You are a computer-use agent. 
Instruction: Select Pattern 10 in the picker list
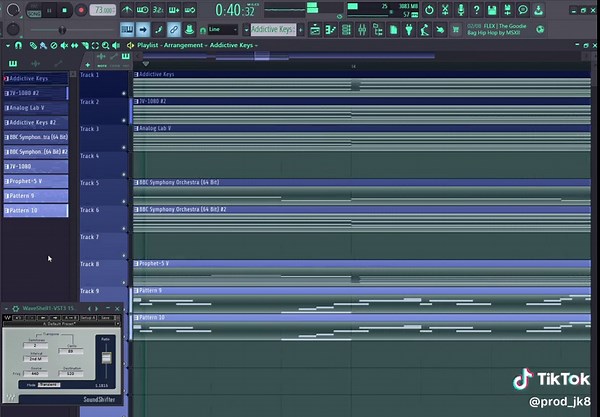[36, 210]
